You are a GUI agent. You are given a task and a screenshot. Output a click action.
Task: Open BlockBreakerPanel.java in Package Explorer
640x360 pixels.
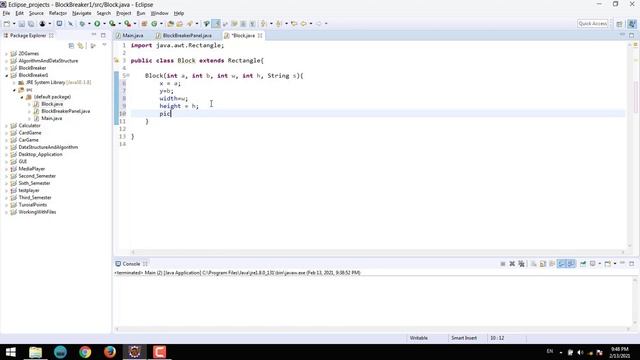[65, 111]
